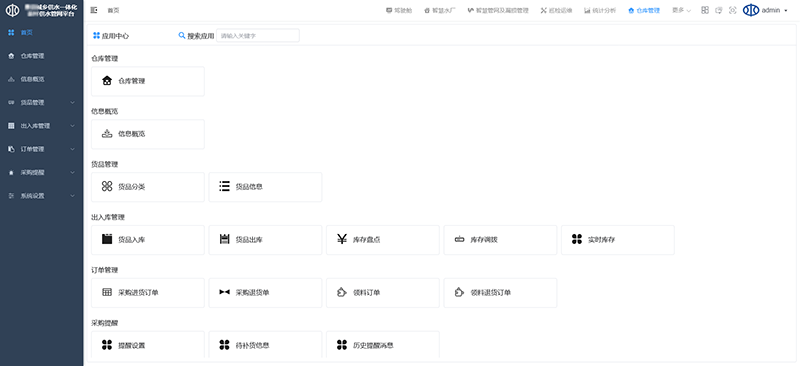Open 货品出库 card icon
800x366 pixels.
(224, 239)
